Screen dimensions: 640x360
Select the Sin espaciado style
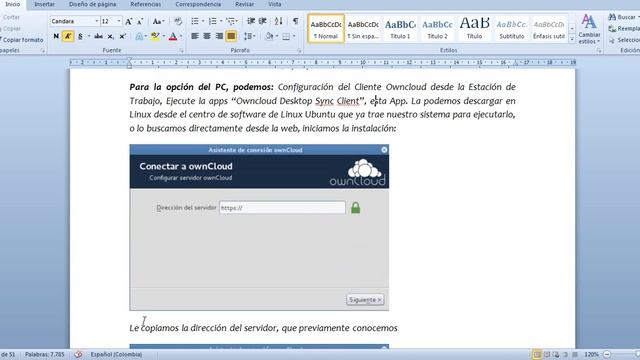(363, 29)
